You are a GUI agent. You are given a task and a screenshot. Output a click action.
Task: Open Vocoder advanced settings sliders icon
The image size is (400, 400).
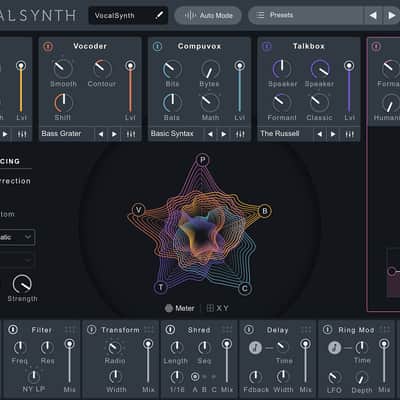(131, 134)
